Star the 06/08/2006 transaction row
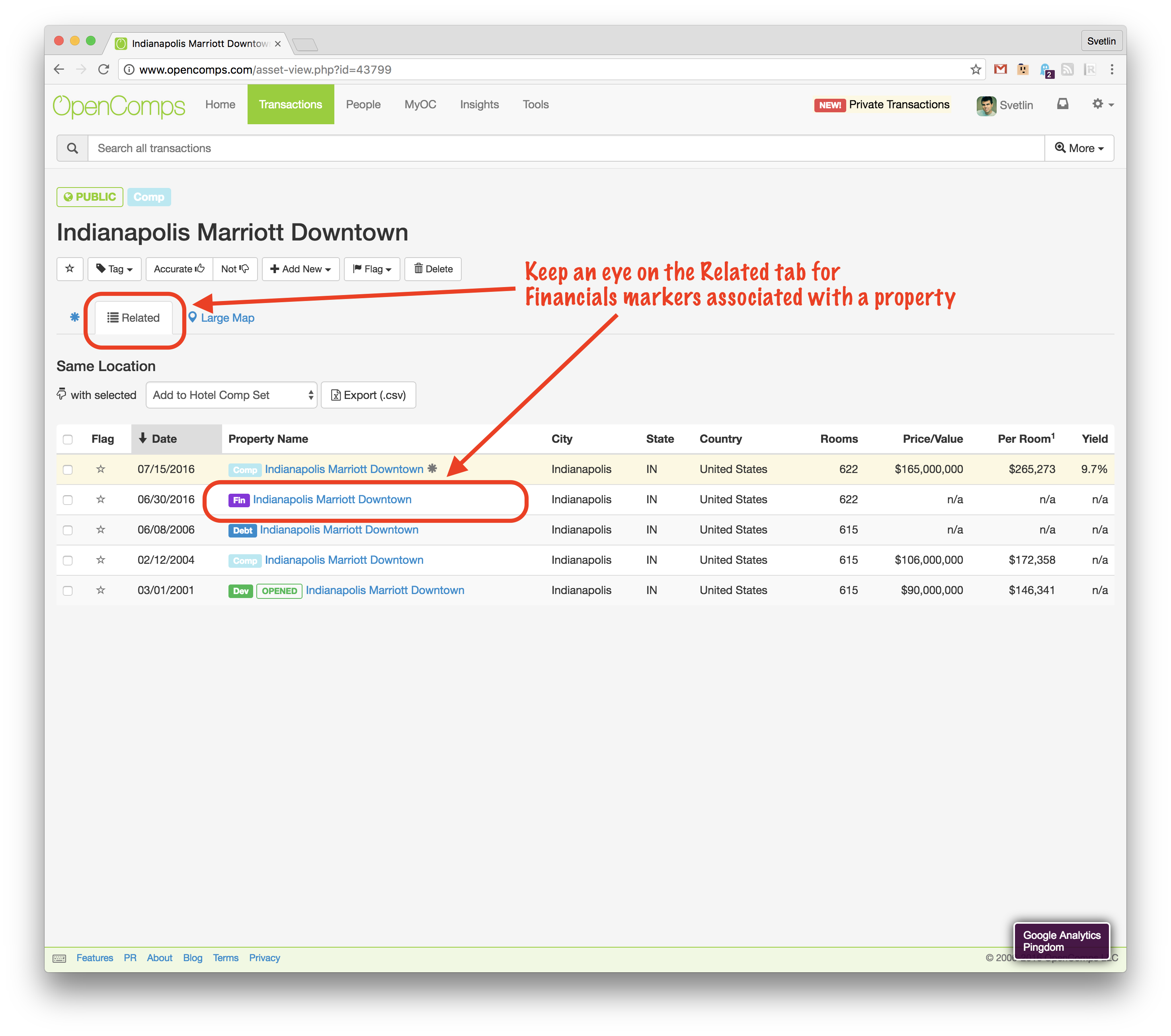Image resolution: width=1171 pixels, height=1036 pixels. (x=101, y=530)
